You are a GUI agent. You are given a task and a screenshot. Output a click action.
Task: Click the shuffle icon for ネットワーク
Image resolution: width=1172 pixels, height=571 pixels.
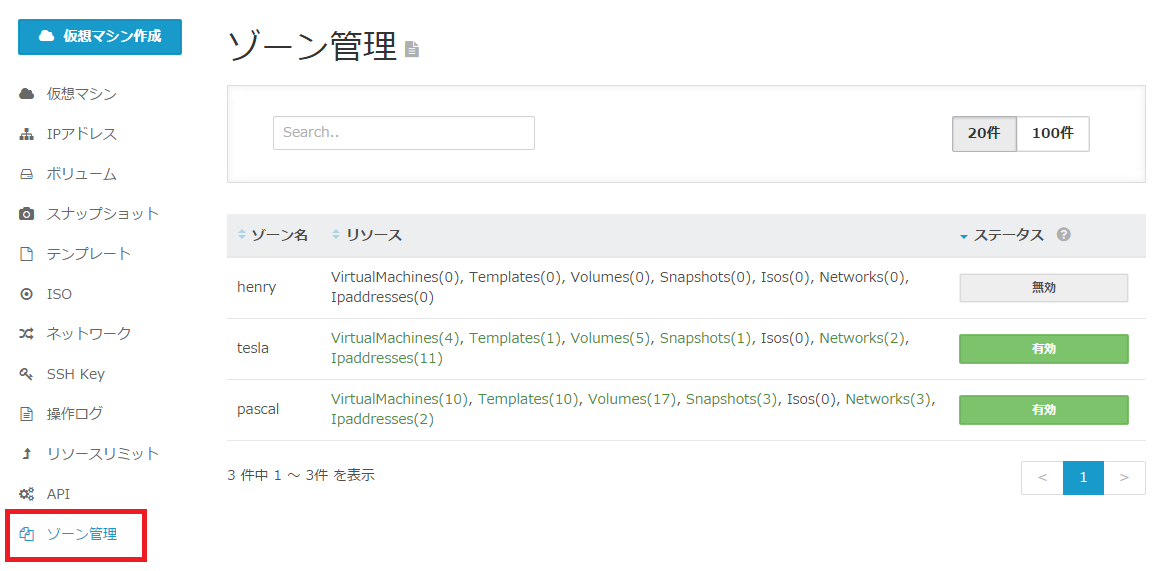coord(27,334)
